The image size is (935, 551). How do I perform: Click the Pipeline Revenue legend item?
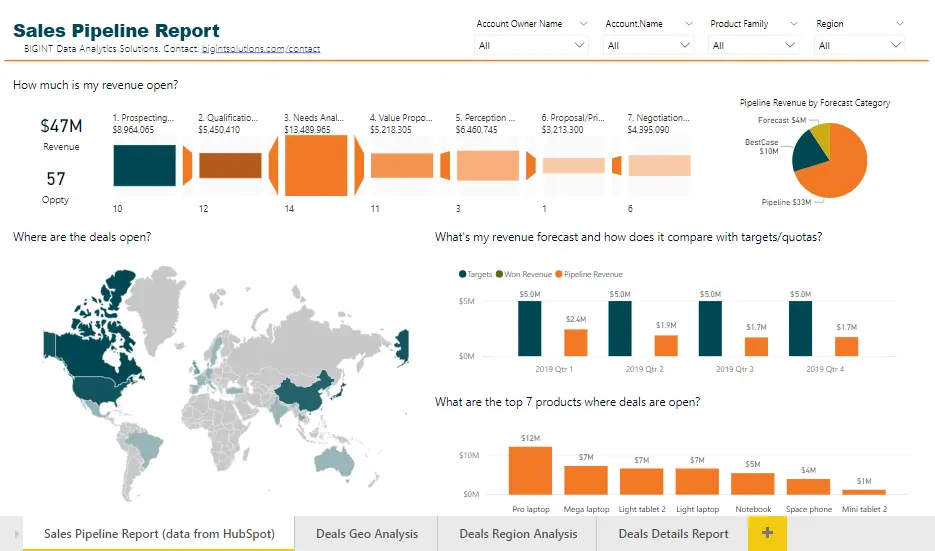[x=594, y=274]
